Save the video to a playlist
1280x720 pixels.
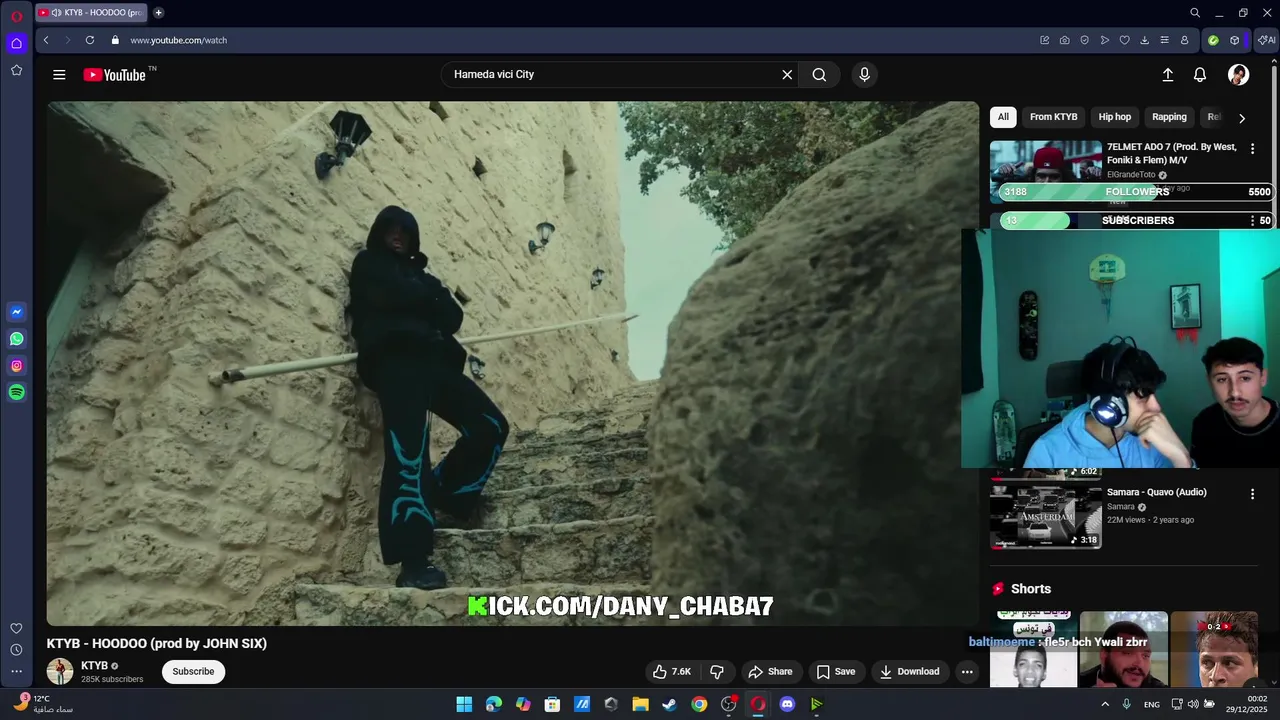(835, 672)
